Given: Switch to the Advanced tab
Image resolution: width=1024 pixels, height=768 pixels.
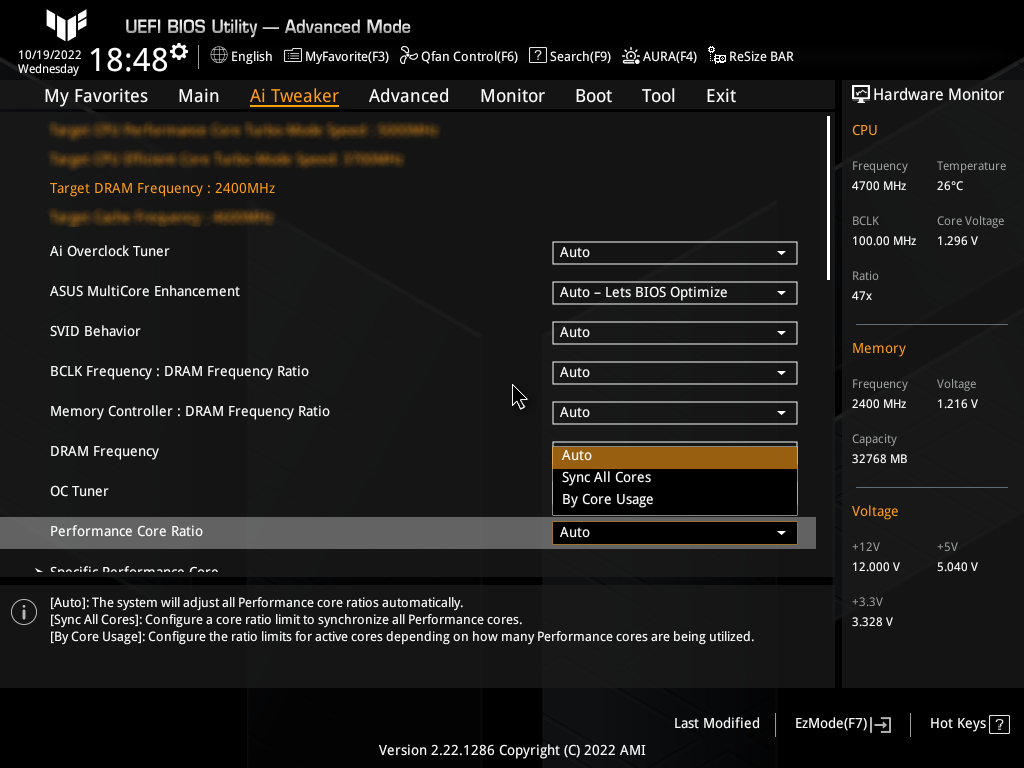Looking at the screenshot, I should pos(409,95).
